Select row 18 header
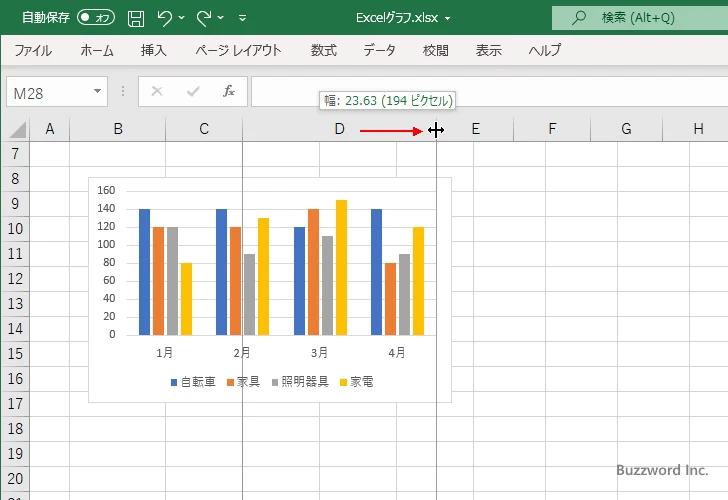The image size is (728, 500). click(15, 429)
